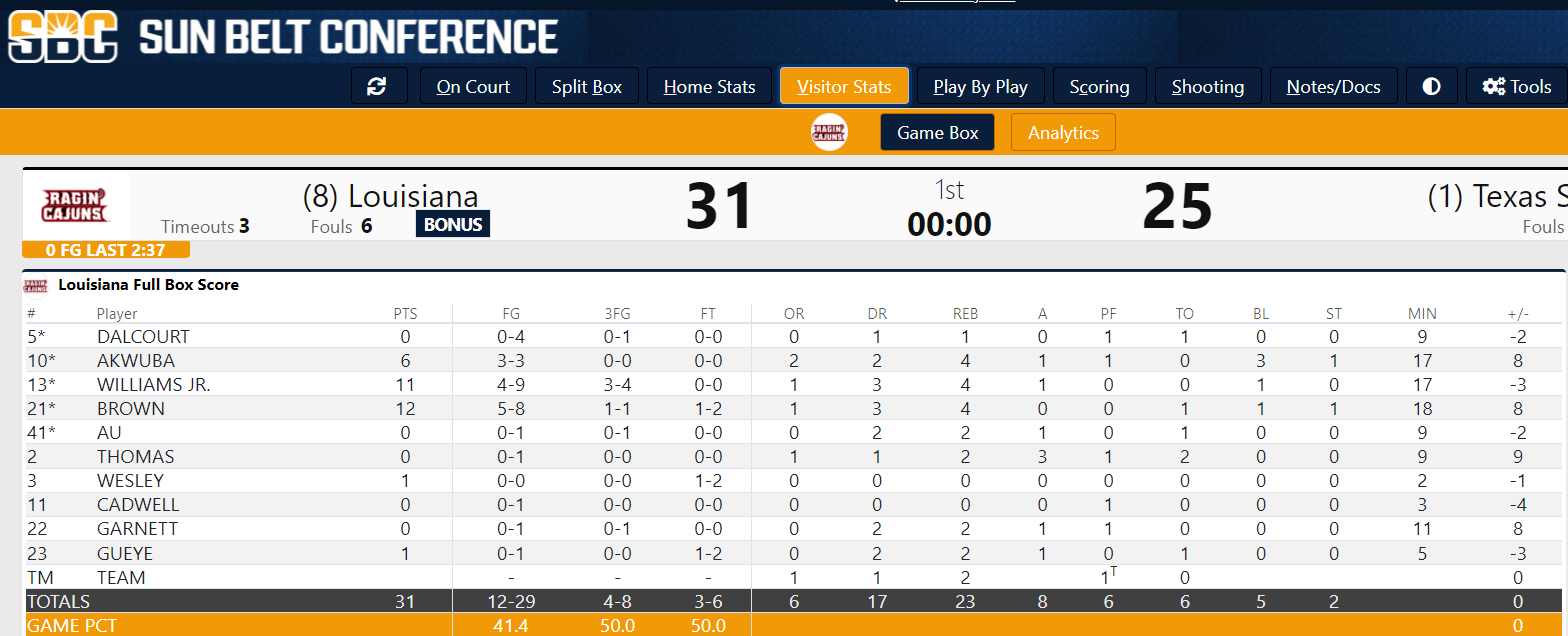Open the Shooting view

tap(1207, 87)
